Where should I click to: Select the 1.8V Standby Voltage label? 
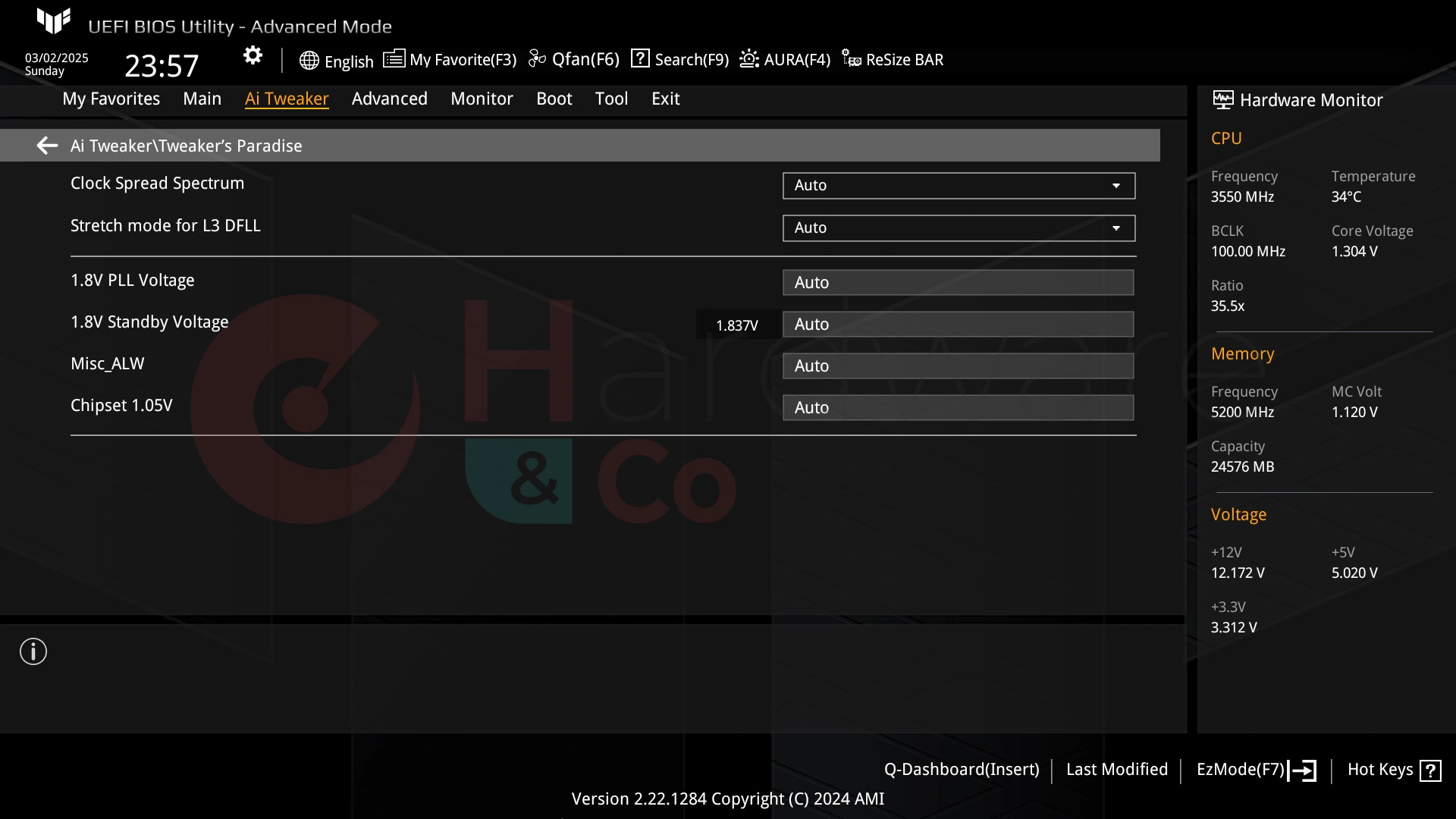click(x=149, y=322)
